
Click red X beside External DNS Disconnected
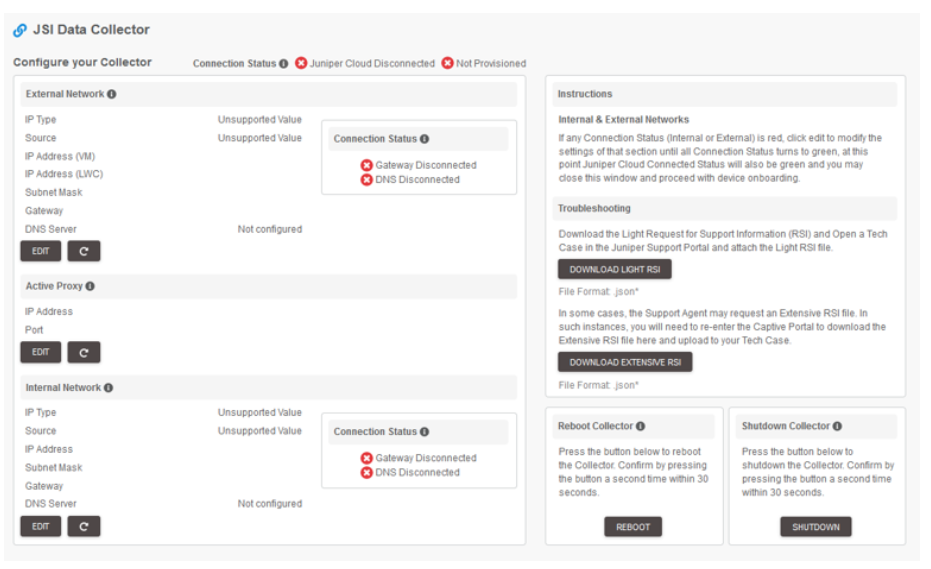[366, 179]
